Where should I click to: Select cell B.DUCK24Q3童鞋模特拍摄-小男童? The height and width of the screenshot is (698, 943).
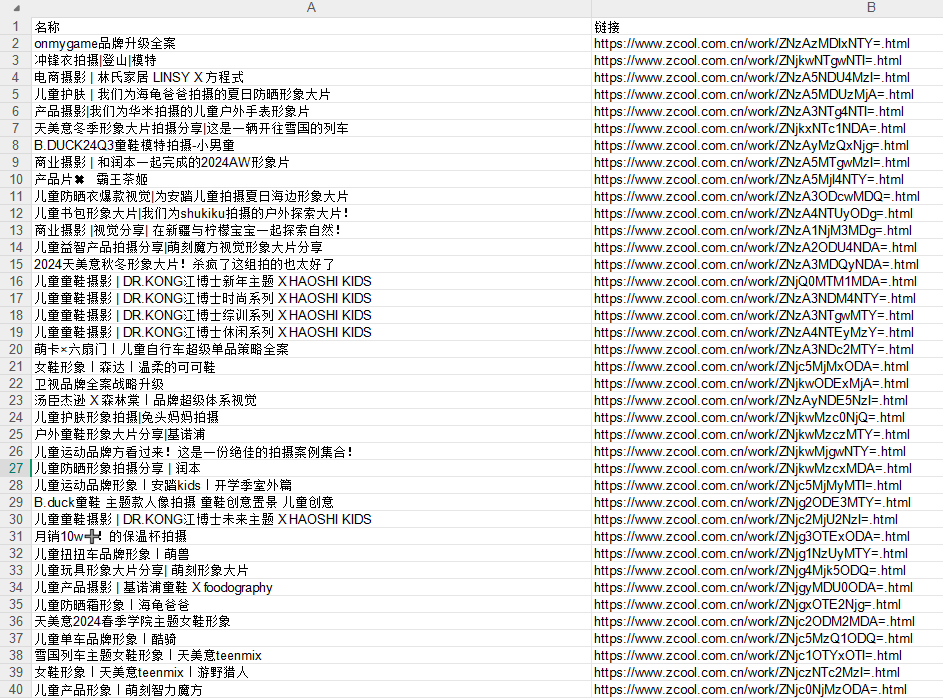(311, 145)
